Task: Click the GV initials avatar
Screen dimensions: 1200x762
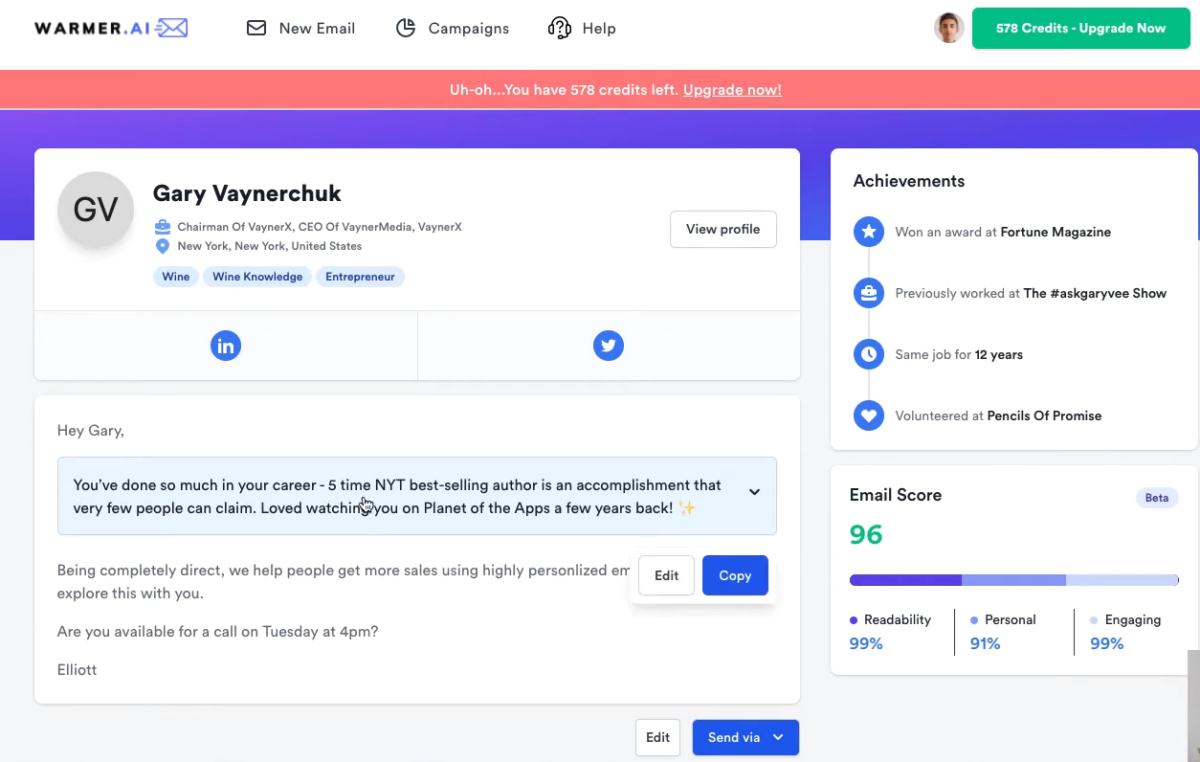Action: pyautogui.click(x=96, y=209)
